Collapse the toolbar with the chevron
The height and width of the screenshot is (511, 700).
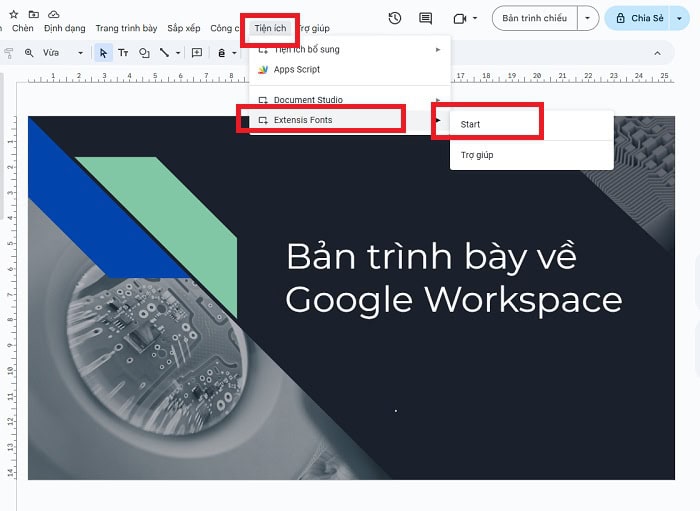click(657, 53)
